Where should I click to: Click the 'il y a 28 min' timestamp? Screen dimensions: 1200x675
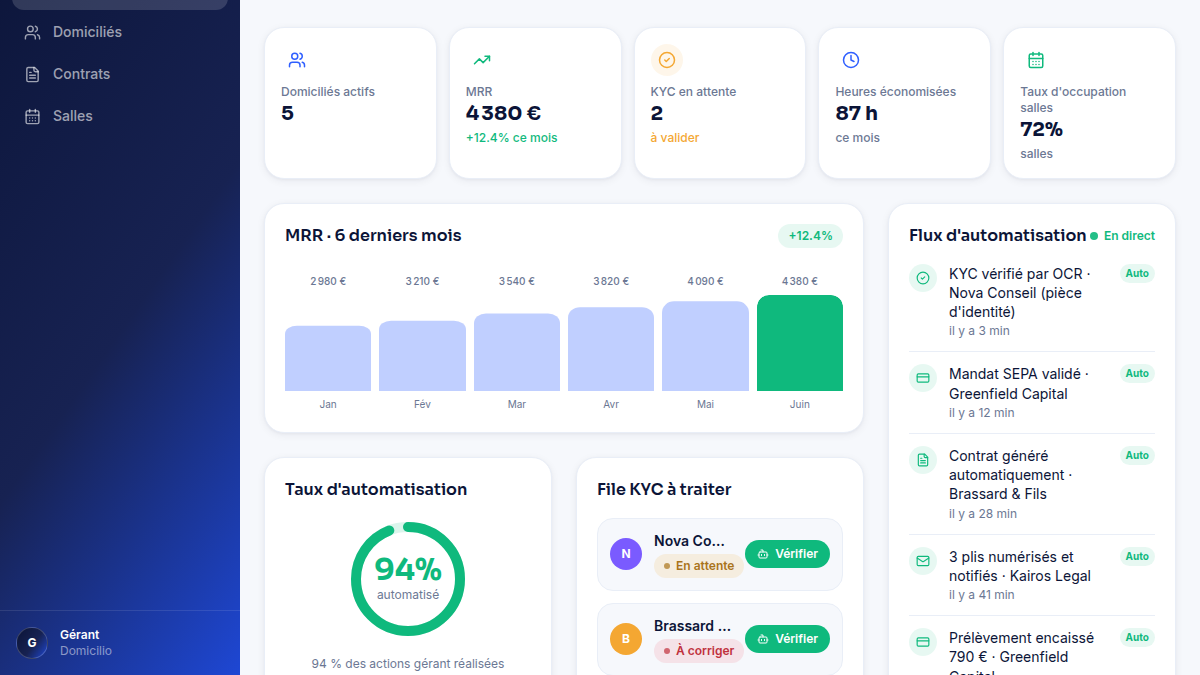[x=983, y=514]
